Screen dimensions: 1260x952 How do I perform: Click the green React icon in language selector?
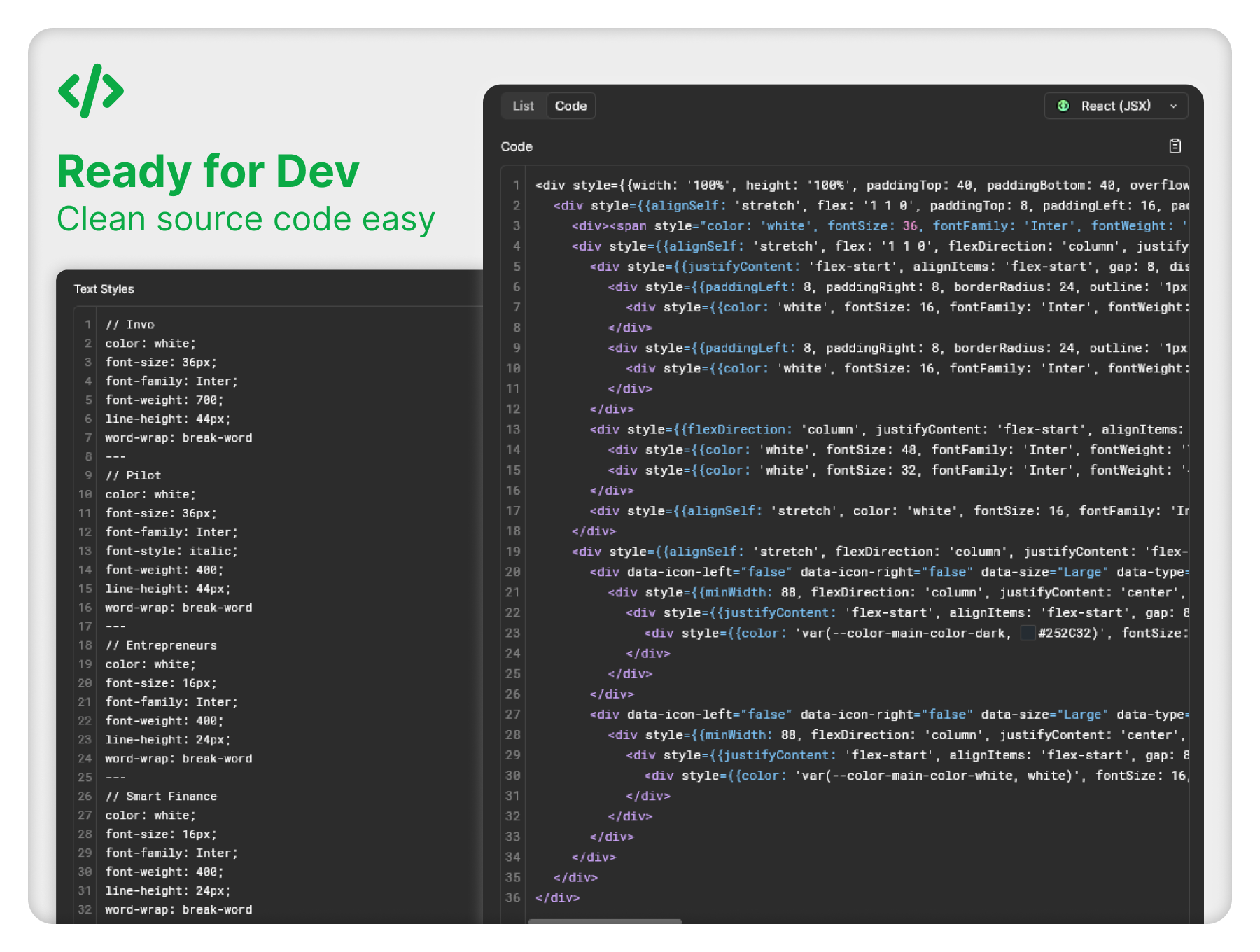1063,106
